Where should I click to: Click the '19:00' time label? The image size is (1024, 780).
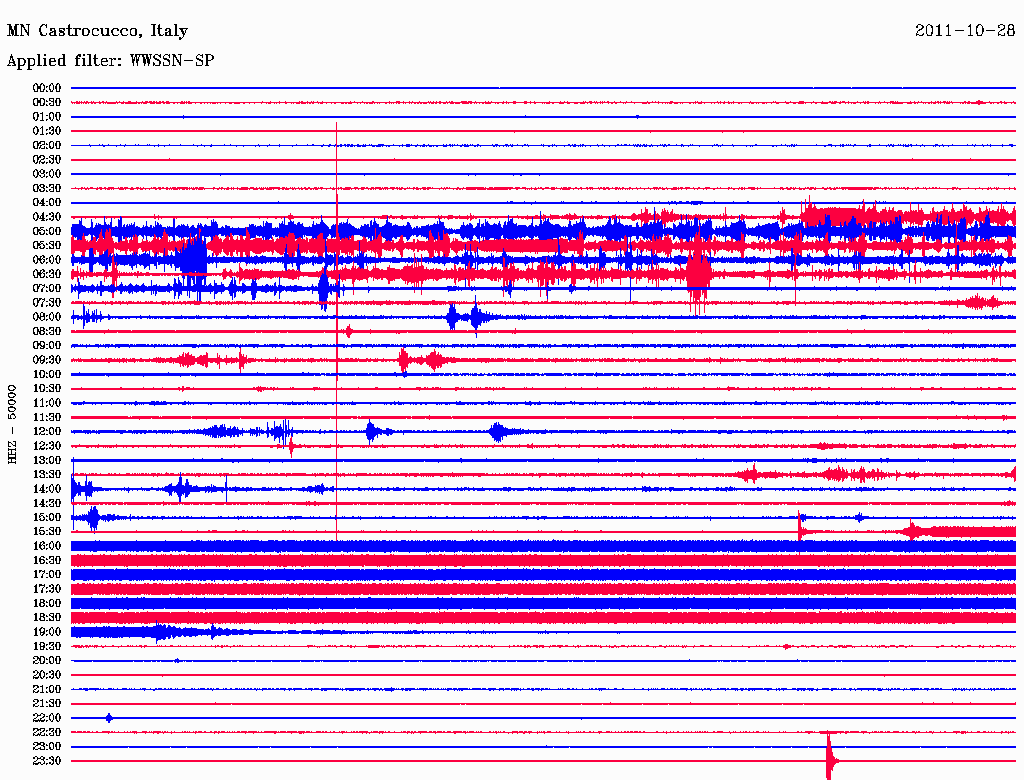point(47,632)
